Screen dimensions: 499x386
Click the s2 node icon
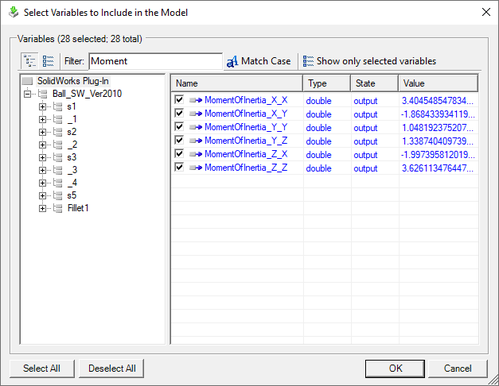pos(58,132)
